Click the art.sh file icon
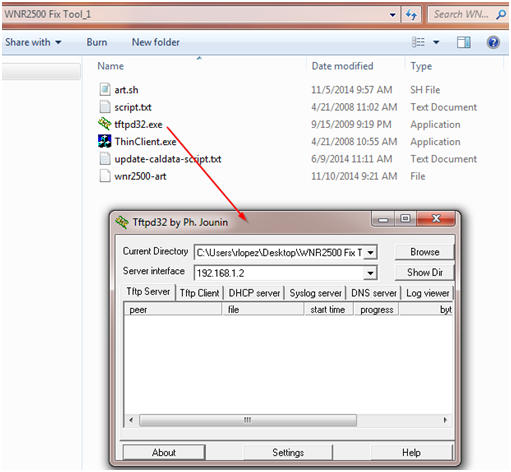The height and width of the screenshot is (472, 511). [105, 90]
